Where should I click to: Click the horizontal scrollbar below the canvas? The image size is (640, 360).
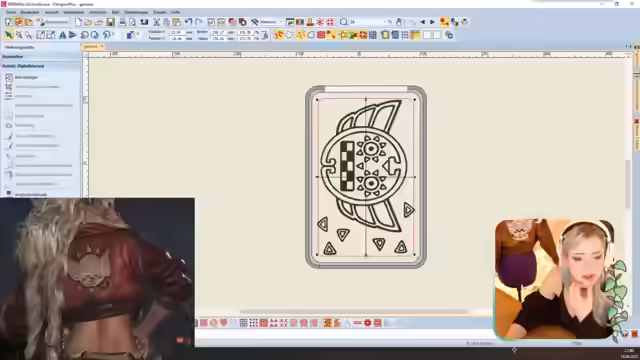[353, 311]
